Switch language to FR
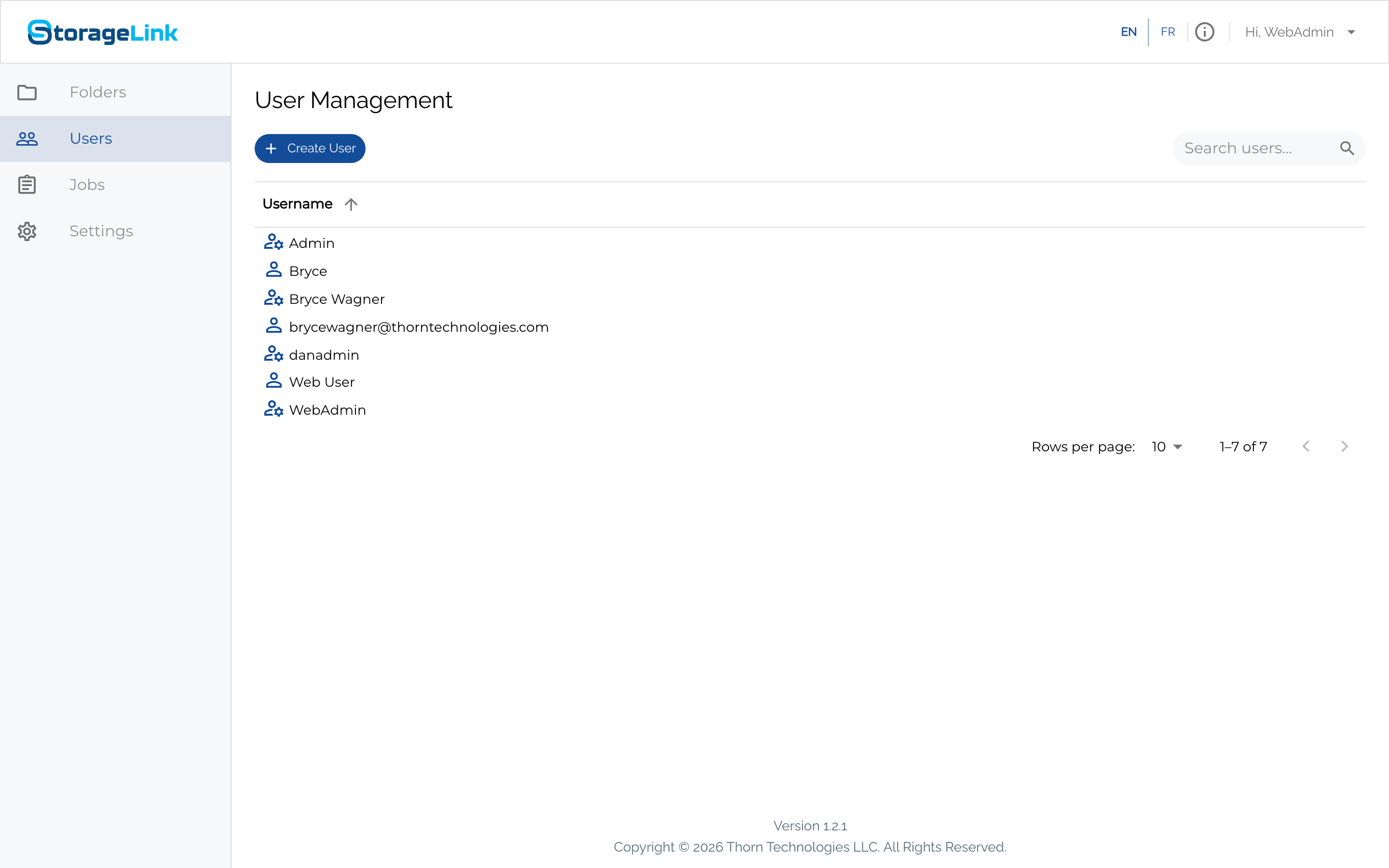Screen dimensions: 1389x868 click(1168, 32)
